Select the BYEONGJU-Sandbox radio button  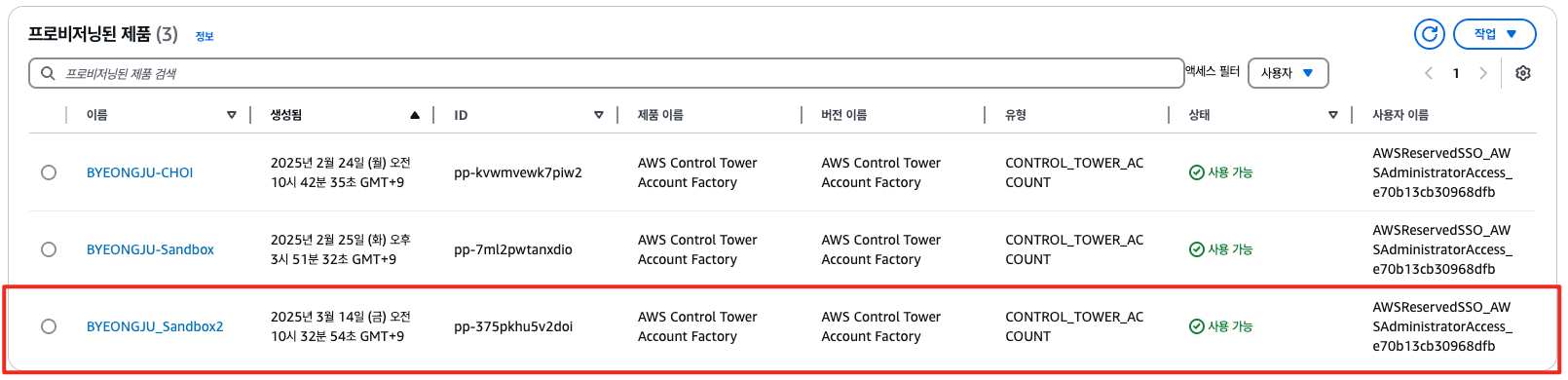tap(49, 249)
